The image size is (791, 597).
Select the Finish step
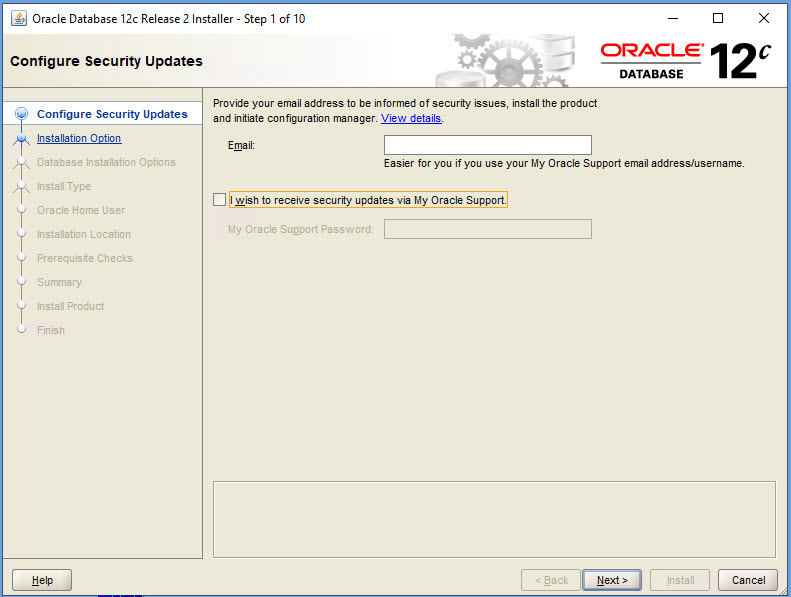coord(50,330)
